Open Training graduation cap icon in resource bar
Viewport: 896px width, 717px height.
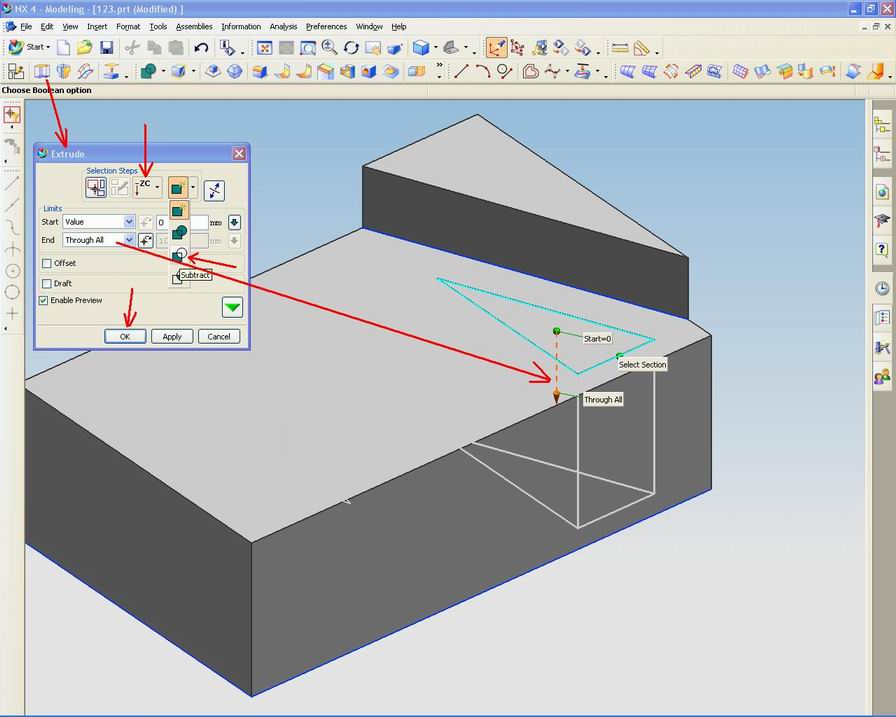point(882,220)
